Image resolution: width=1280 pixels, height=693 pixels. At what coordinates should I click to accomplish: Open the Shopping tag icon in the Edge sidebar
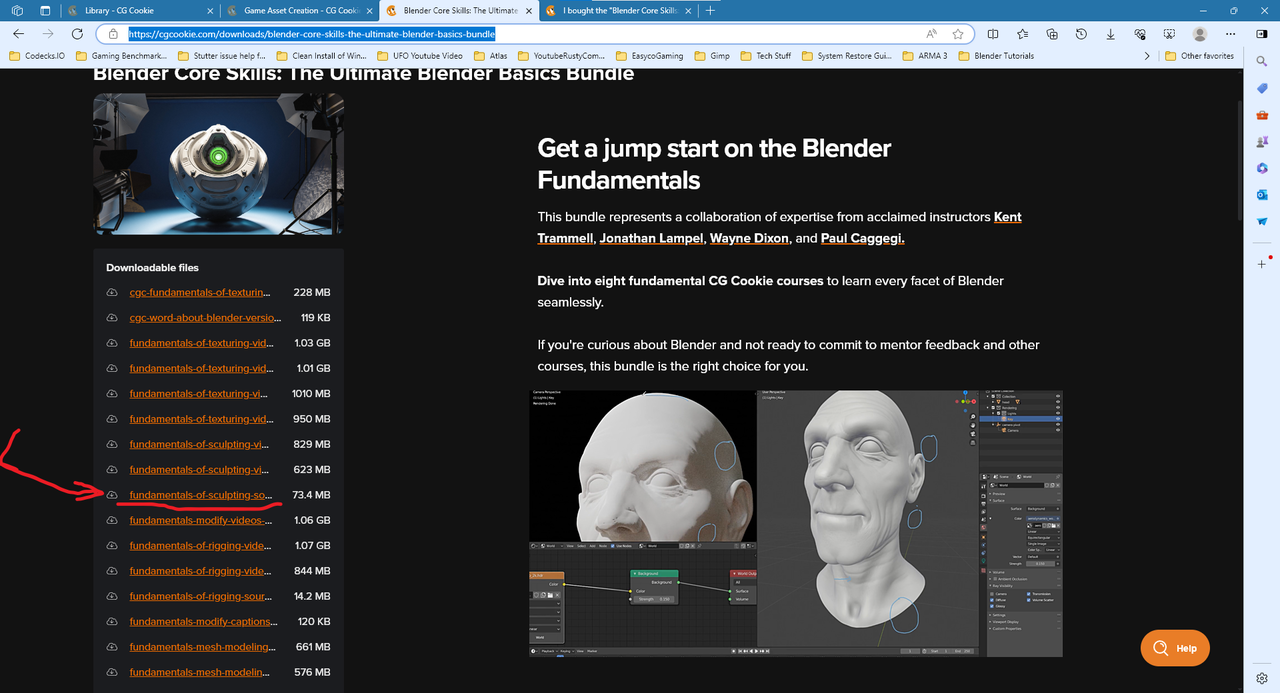point(1262,89)
